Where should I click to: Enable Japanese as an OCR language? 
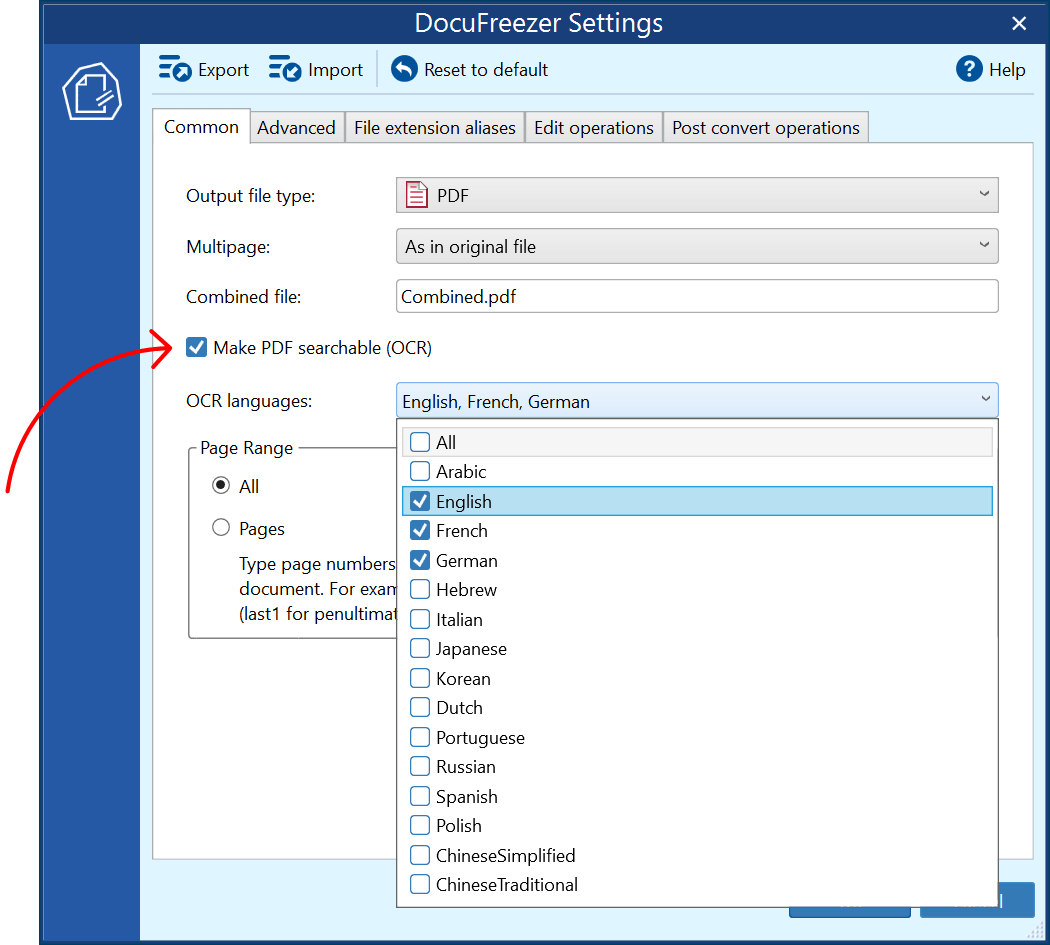click(x=419, y=648)
